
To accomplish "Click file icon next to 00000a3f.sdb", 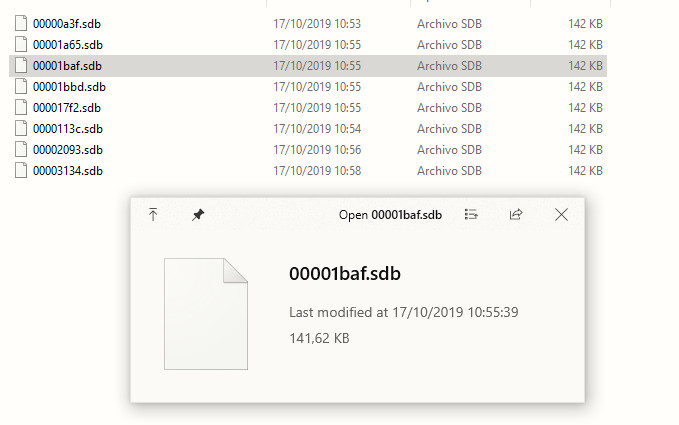I will pos(21,23).
